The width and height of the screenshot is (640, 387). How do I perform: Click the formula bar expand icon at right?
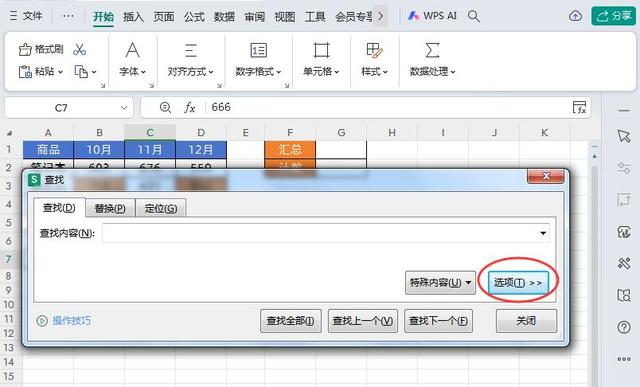click(x=580, y=108)
